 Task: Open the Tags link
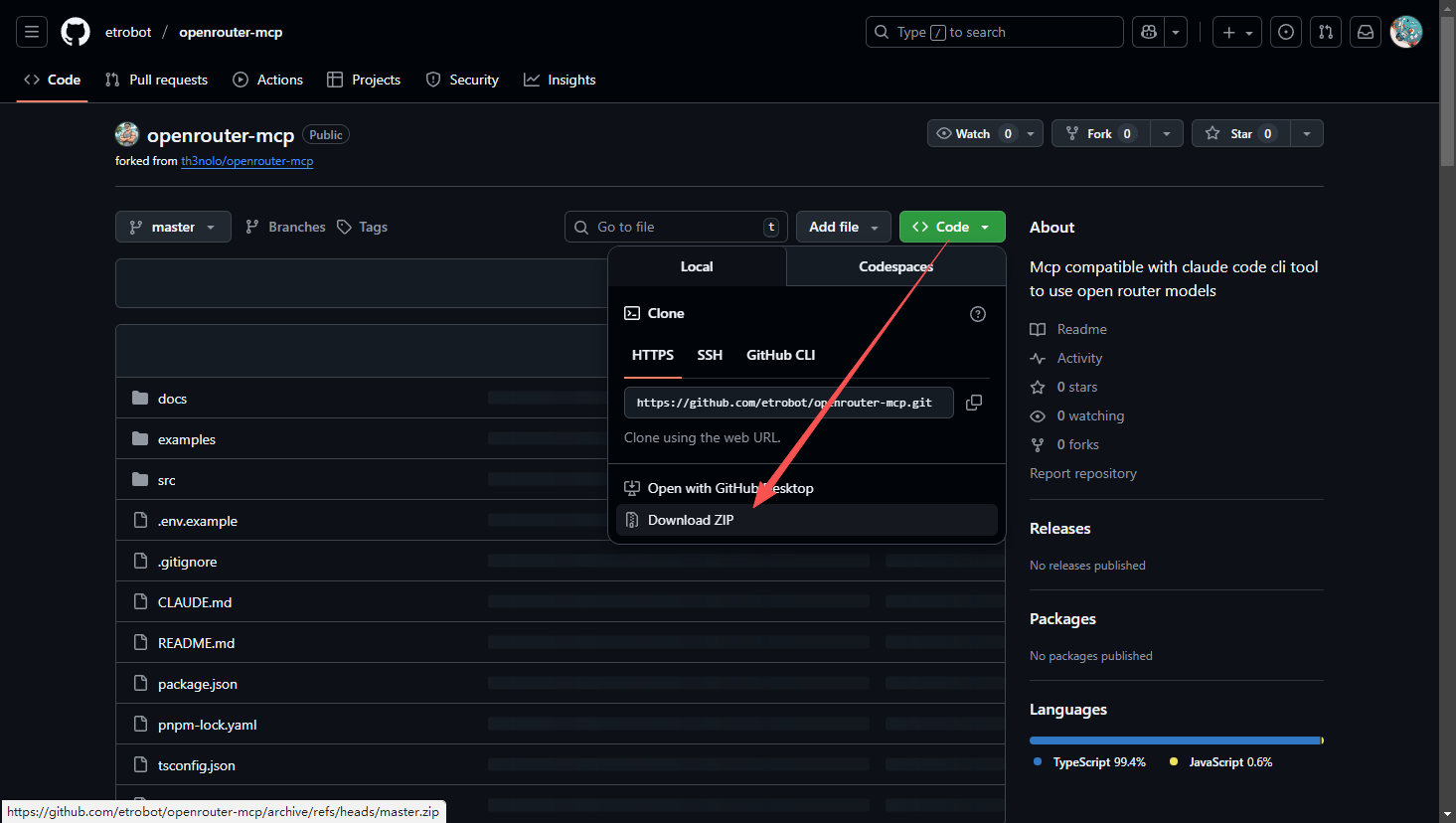tap(363, 227)
